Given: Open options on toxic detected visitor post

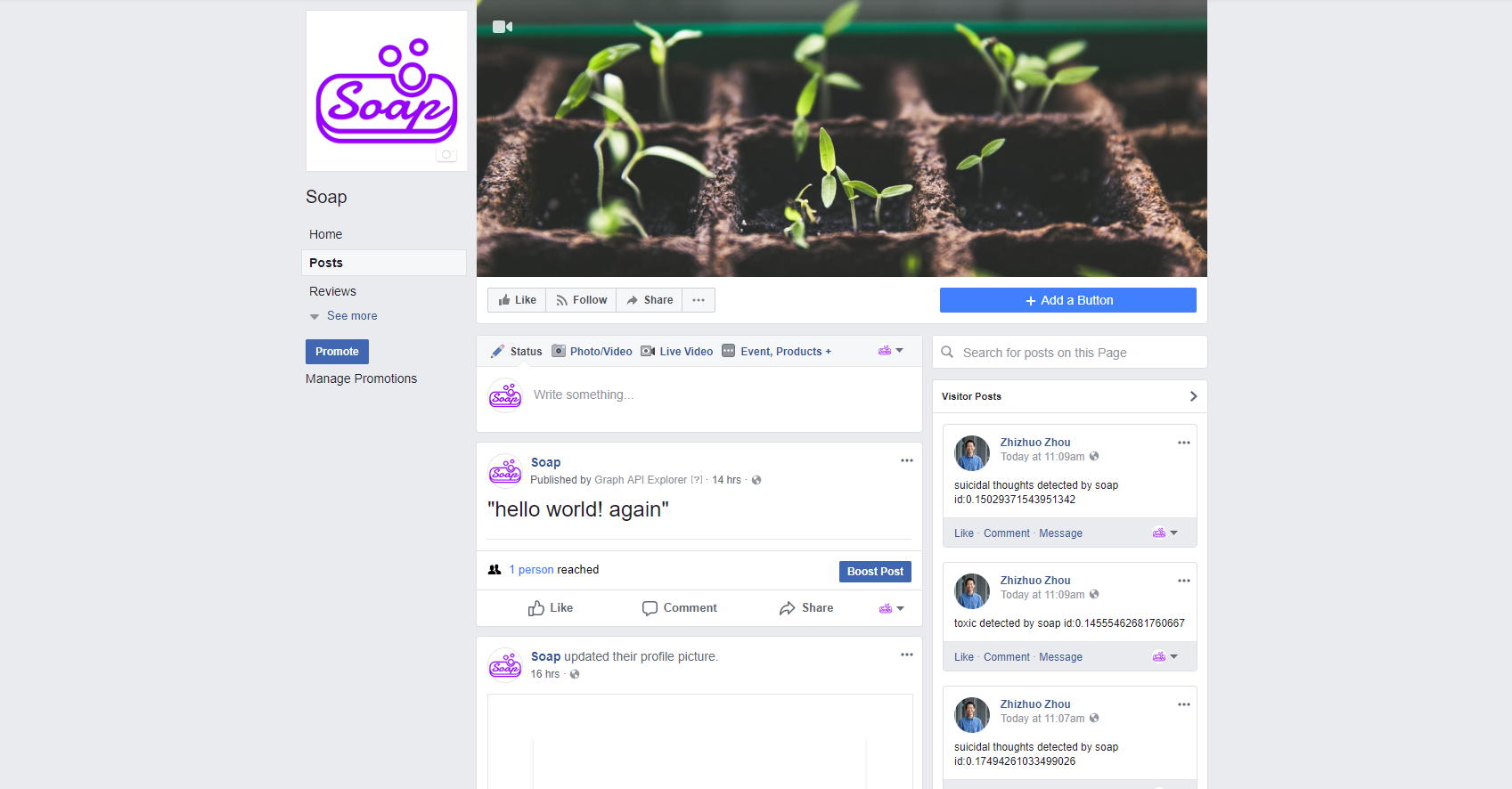Looking at the screenshot, I should tap(1183, 581).
